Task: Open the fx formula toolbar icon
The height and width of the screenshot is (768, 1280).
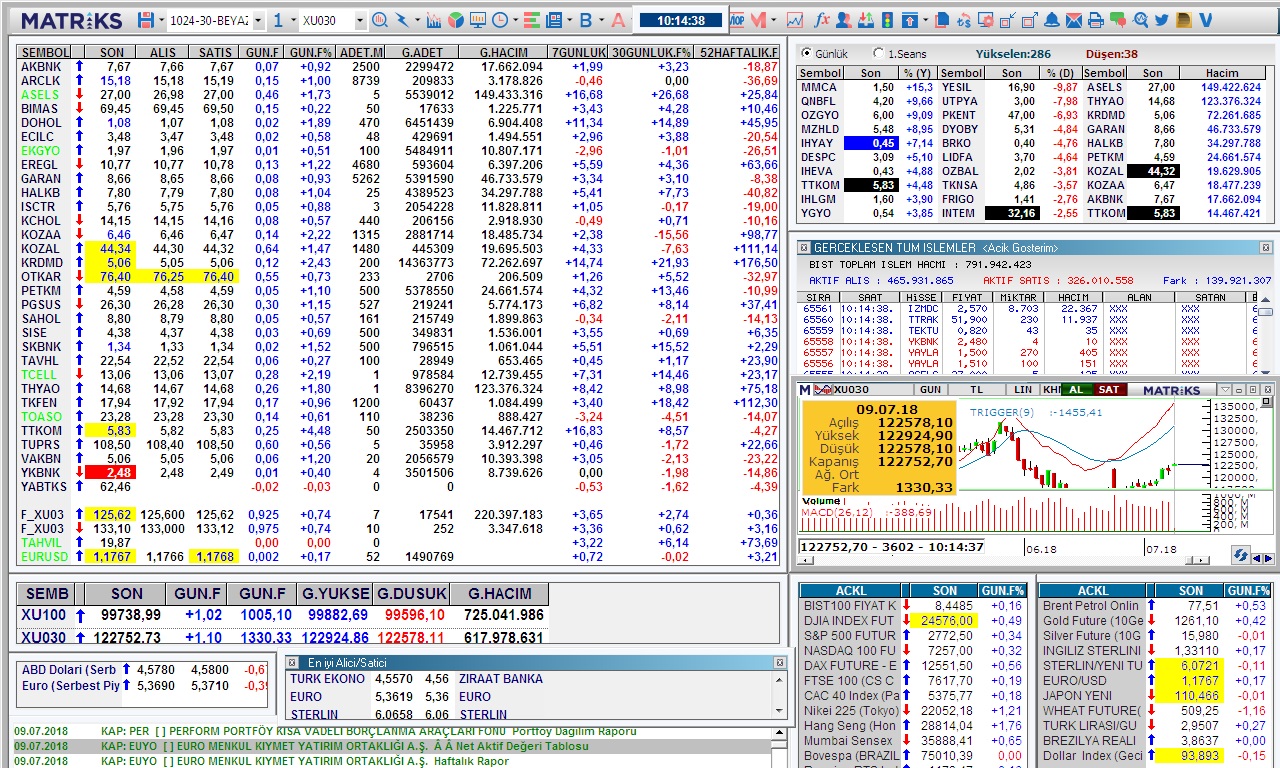Action: point(822,20)
